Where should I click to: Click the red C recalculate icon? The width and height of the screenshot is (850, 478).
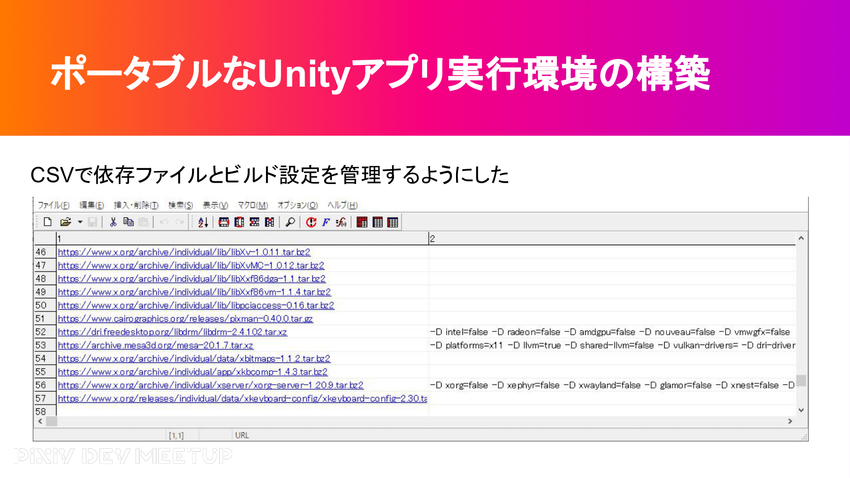(311, 221)
